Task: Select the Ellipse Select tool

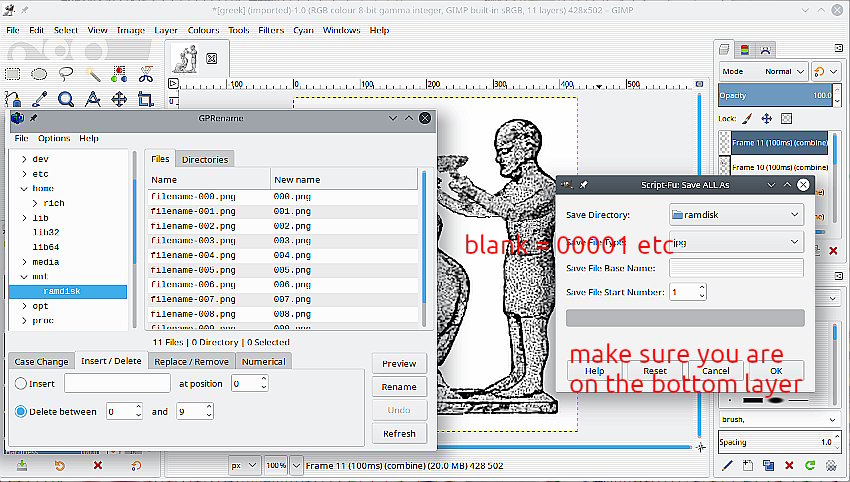Action: 39,74
